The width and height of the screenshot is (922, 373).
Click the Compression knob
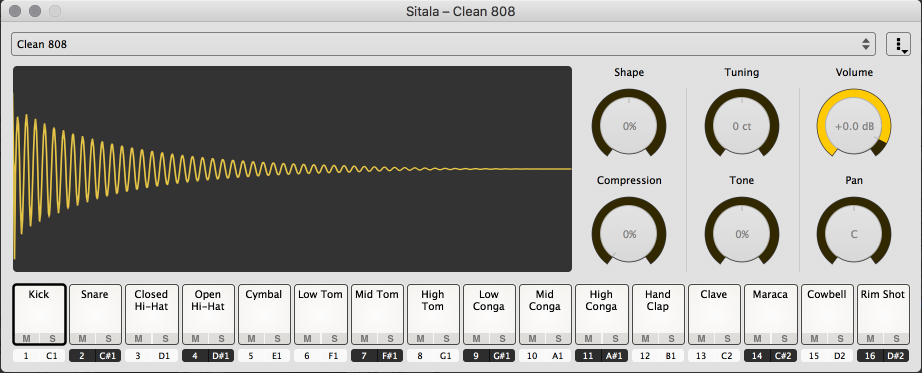point(629,234)
